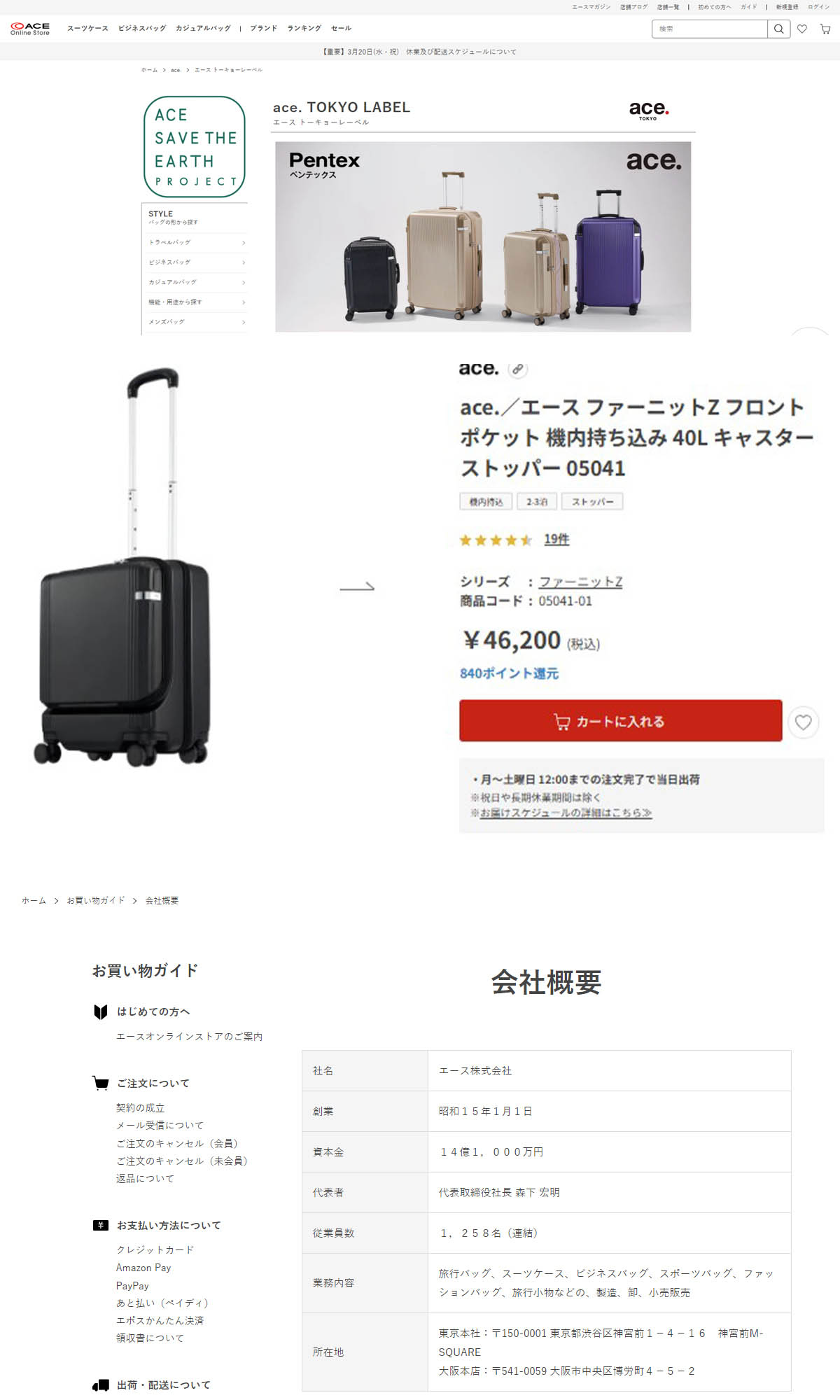Open the スーツケース menu
This screenshot has height=1400, width=840.
[x=87, y=29]
